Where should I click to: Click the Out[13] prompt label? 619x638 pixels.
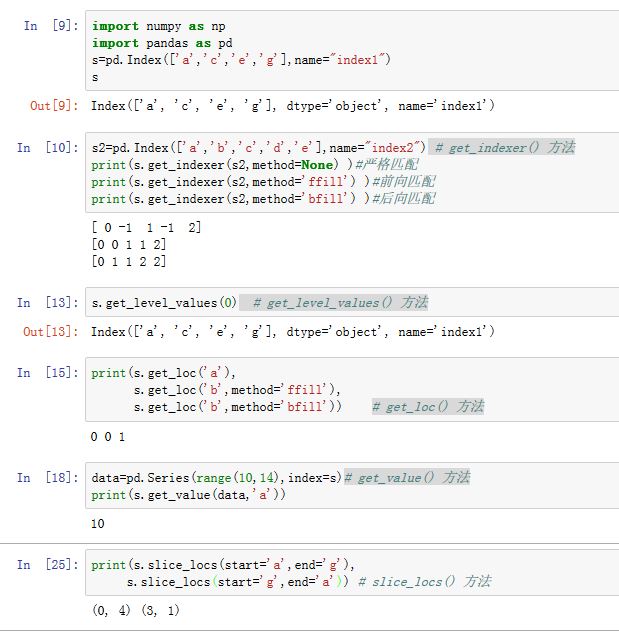tap(53, 331)
